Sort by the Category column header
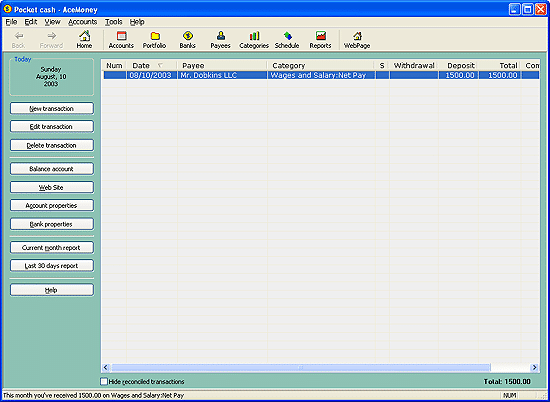The width and height of the screenshot is (550, 402). click(x=321, y=66)
